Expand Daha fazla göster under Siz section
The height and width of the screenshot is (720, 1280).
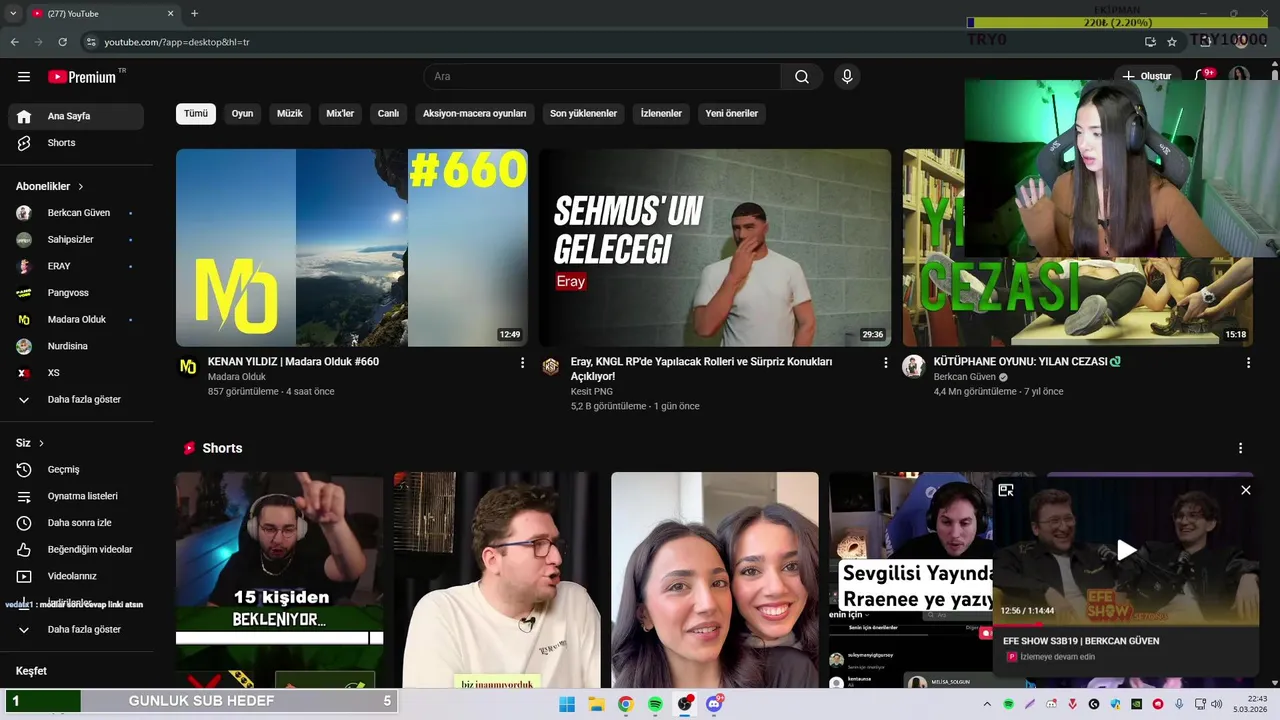point(76,630)
